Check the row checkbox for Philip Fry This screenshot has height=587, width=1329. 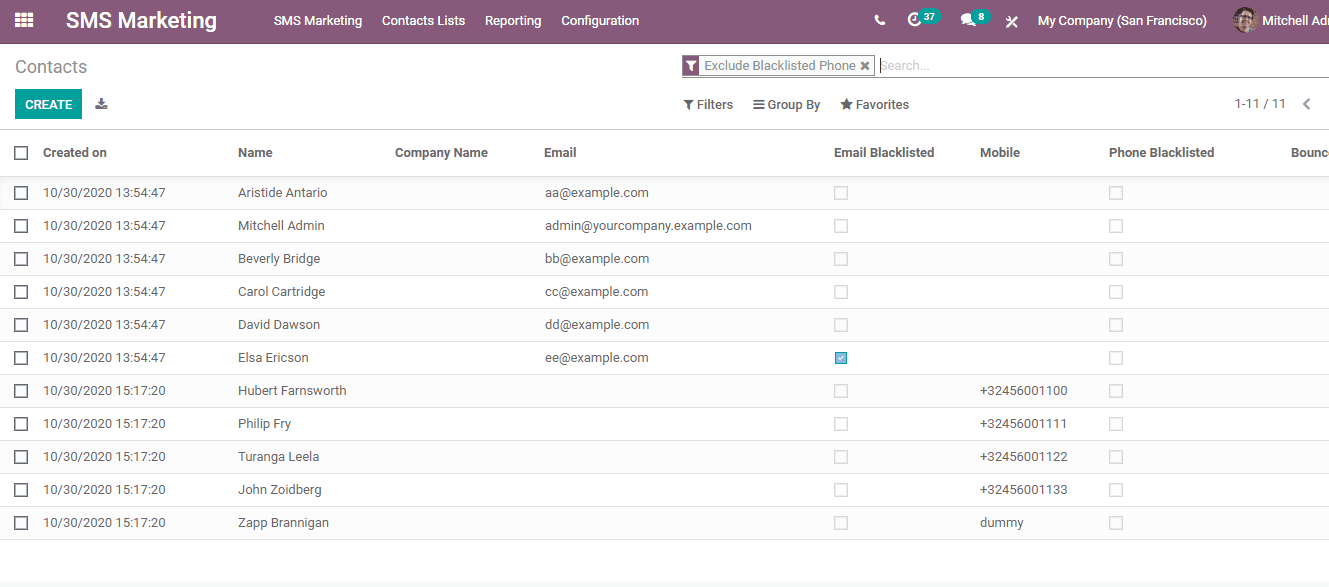pos(21,424)
